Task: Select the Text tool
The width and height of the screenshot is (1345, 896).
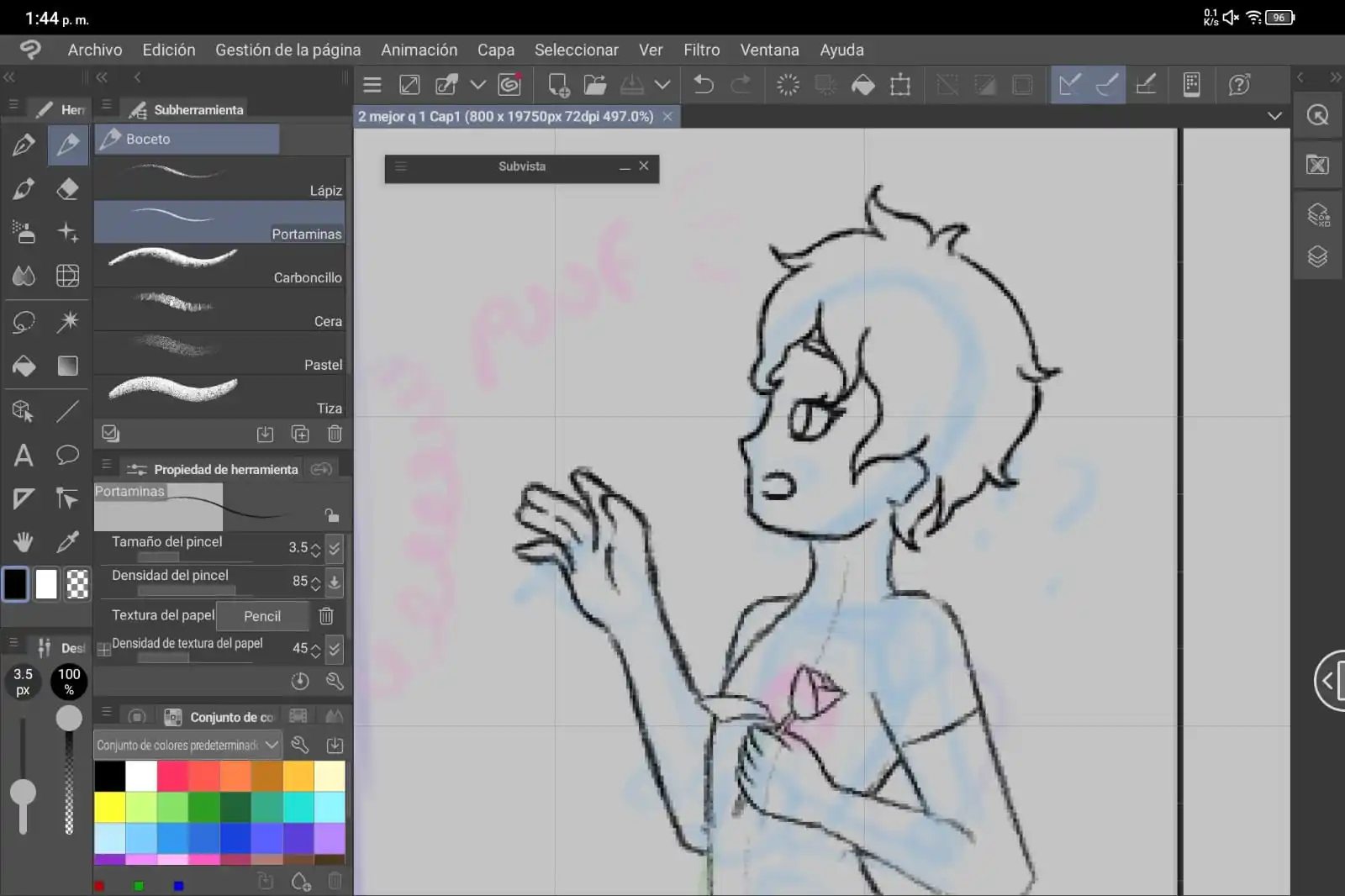Action: 24,455
